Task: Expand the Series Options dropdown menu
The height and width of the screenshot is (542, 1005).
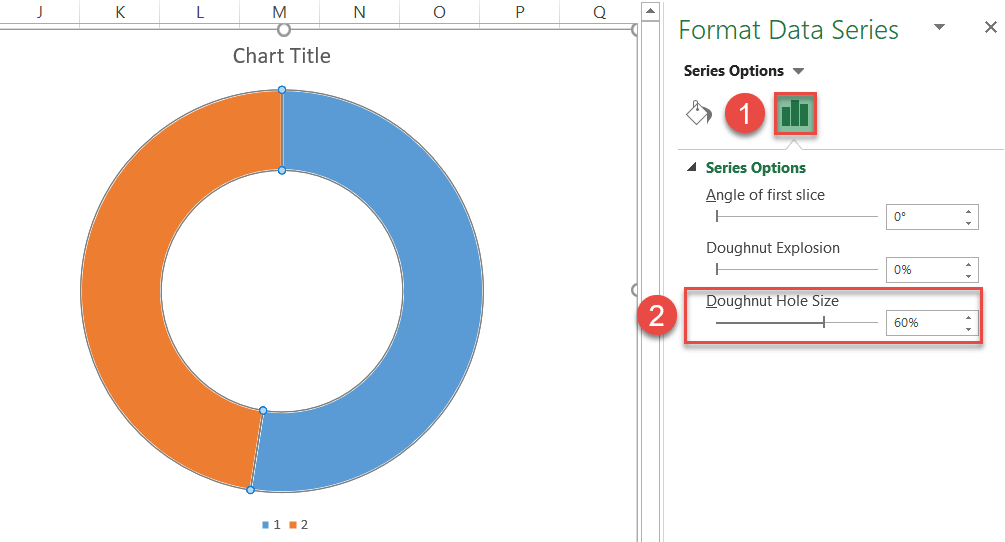Action: 799,71
